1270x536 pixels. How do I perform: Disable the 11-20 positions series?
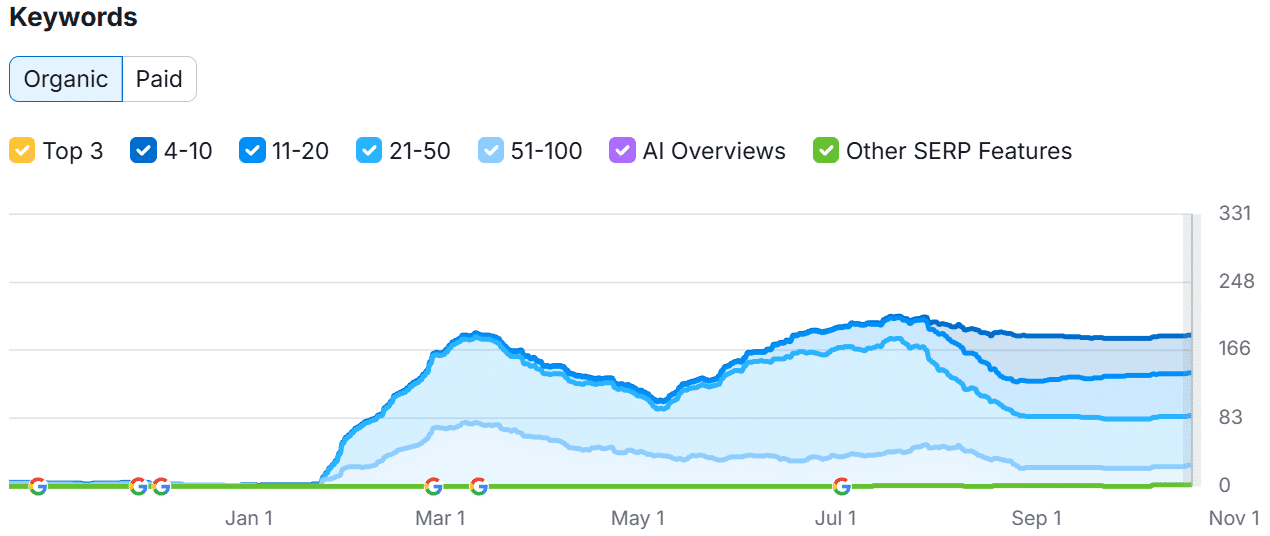pyautogui.click(x=252, y=151)
